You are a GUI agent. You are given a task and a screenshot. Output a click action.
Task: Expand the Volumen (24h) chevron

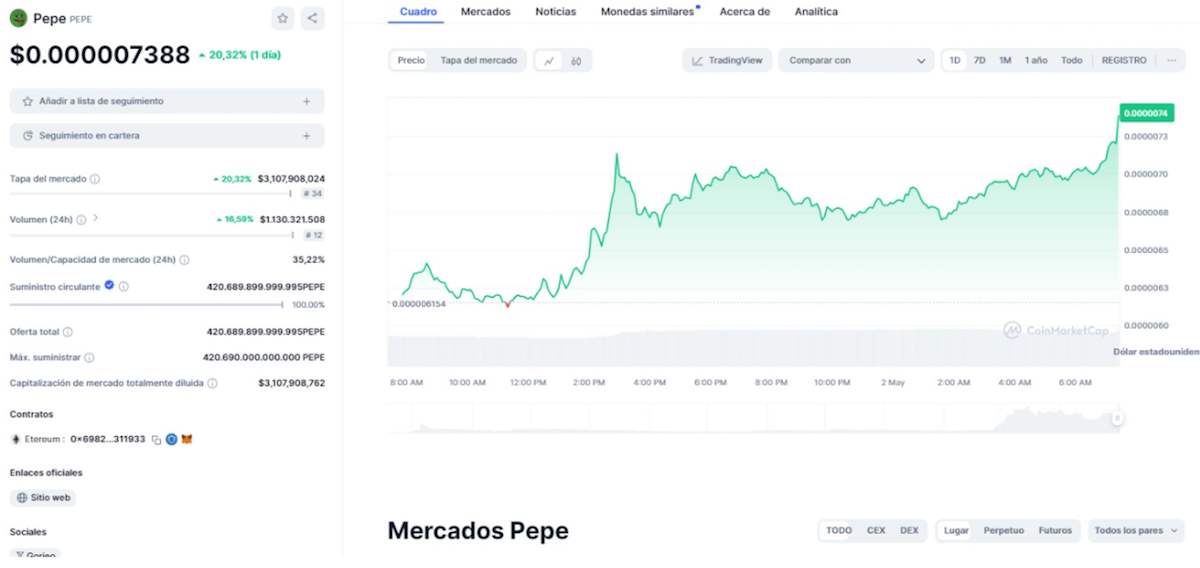(96, 218)
